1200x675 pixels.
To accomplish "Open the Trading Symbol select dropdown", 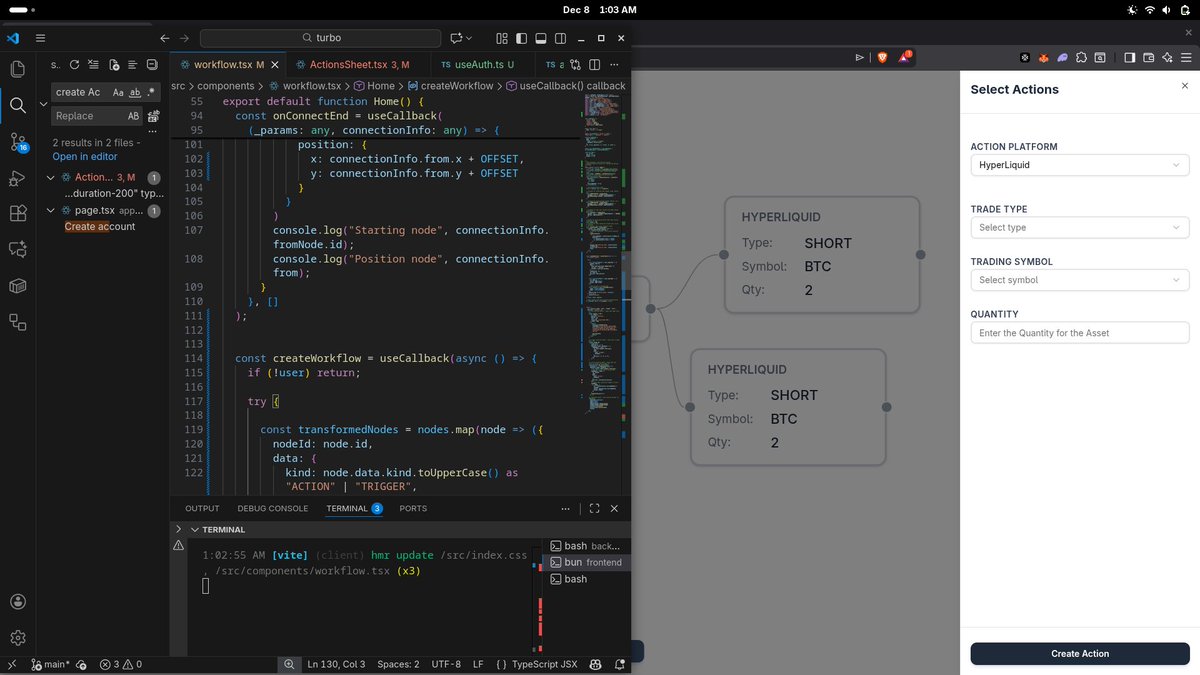I will (1080, 280).
